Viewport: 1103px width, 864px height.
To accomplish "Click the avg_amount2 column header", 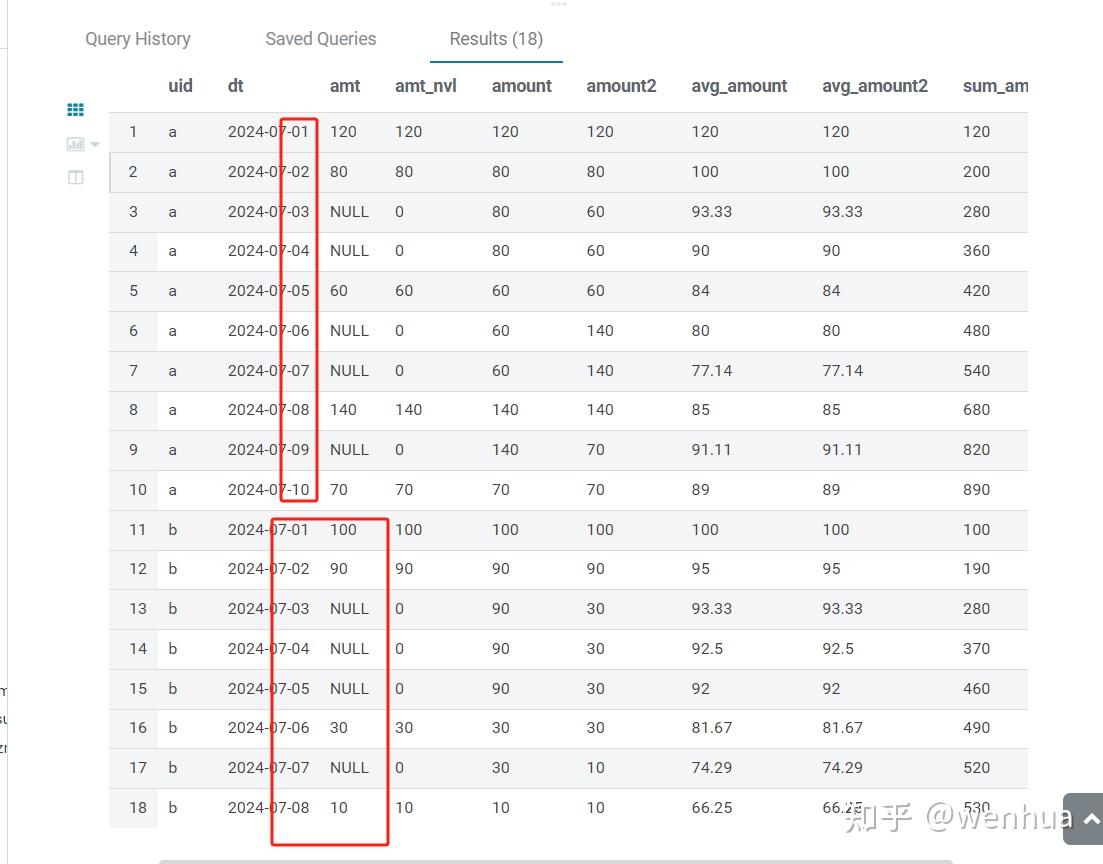I will tap(875, 86).
